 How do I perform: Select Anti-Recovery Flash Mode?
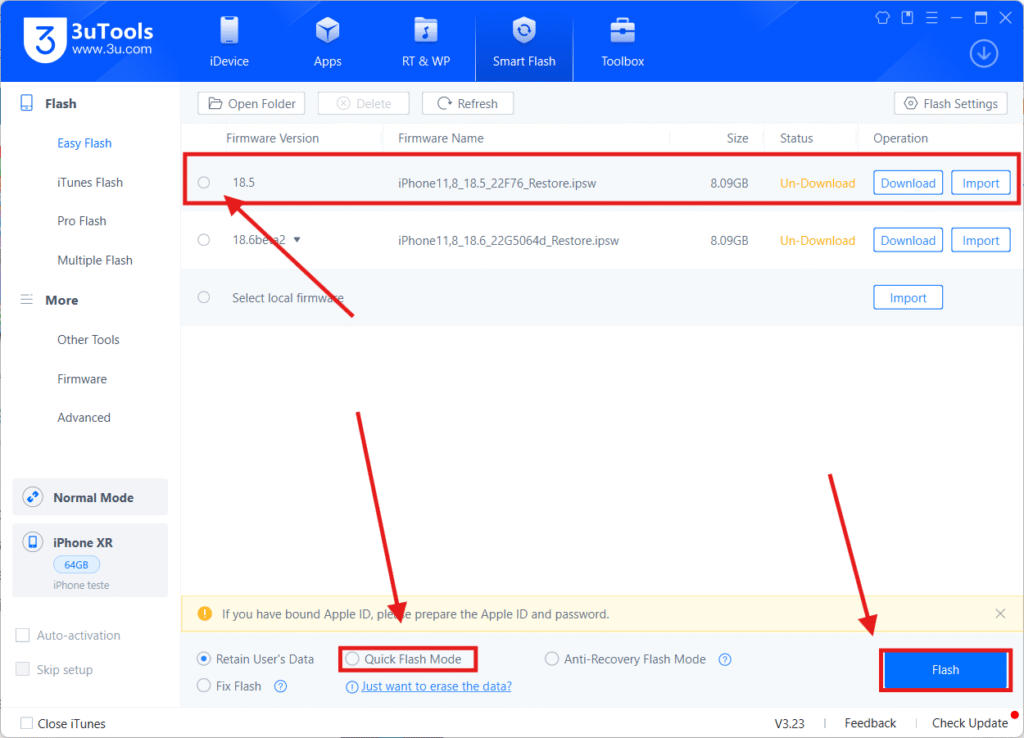[552, 659]
